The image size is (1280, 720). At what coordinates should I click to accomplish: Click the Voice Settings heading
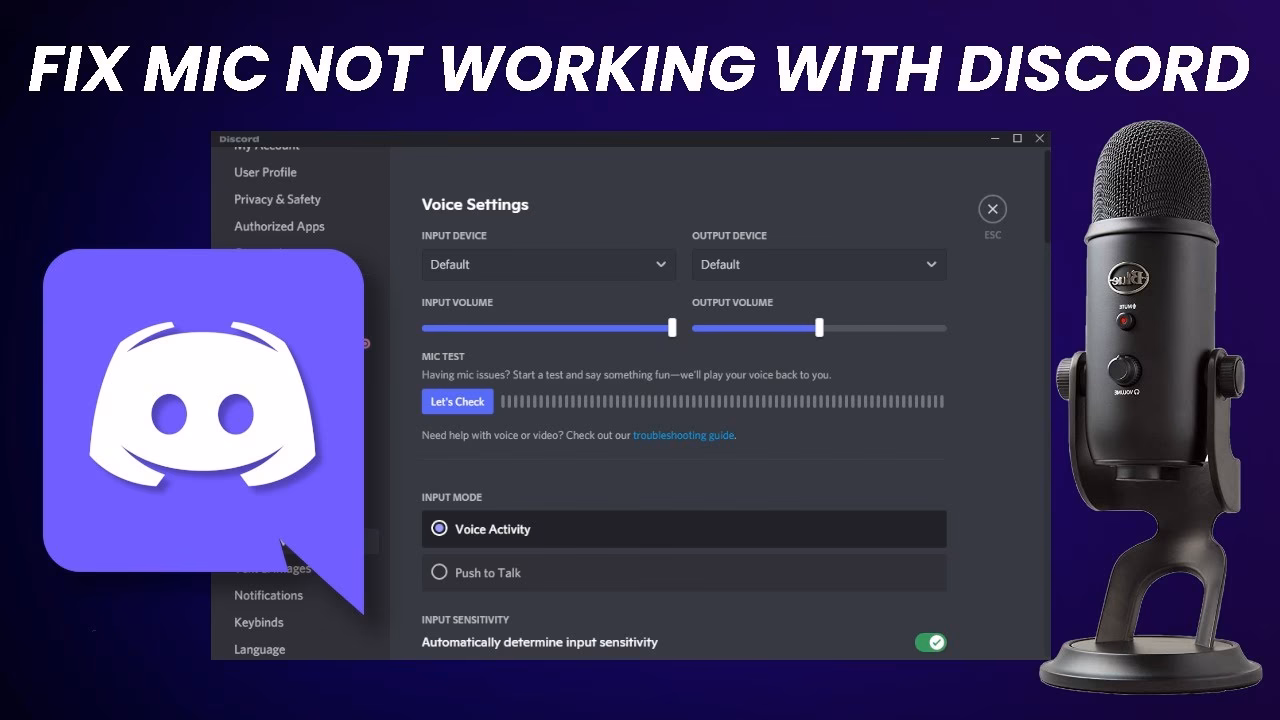pos(475,204)
